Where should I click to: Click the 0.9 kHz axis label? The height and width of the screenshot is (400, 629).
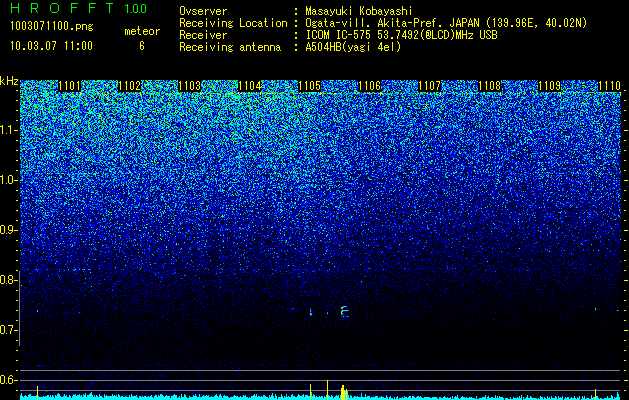pyautogui.click(x=8, y=230)
